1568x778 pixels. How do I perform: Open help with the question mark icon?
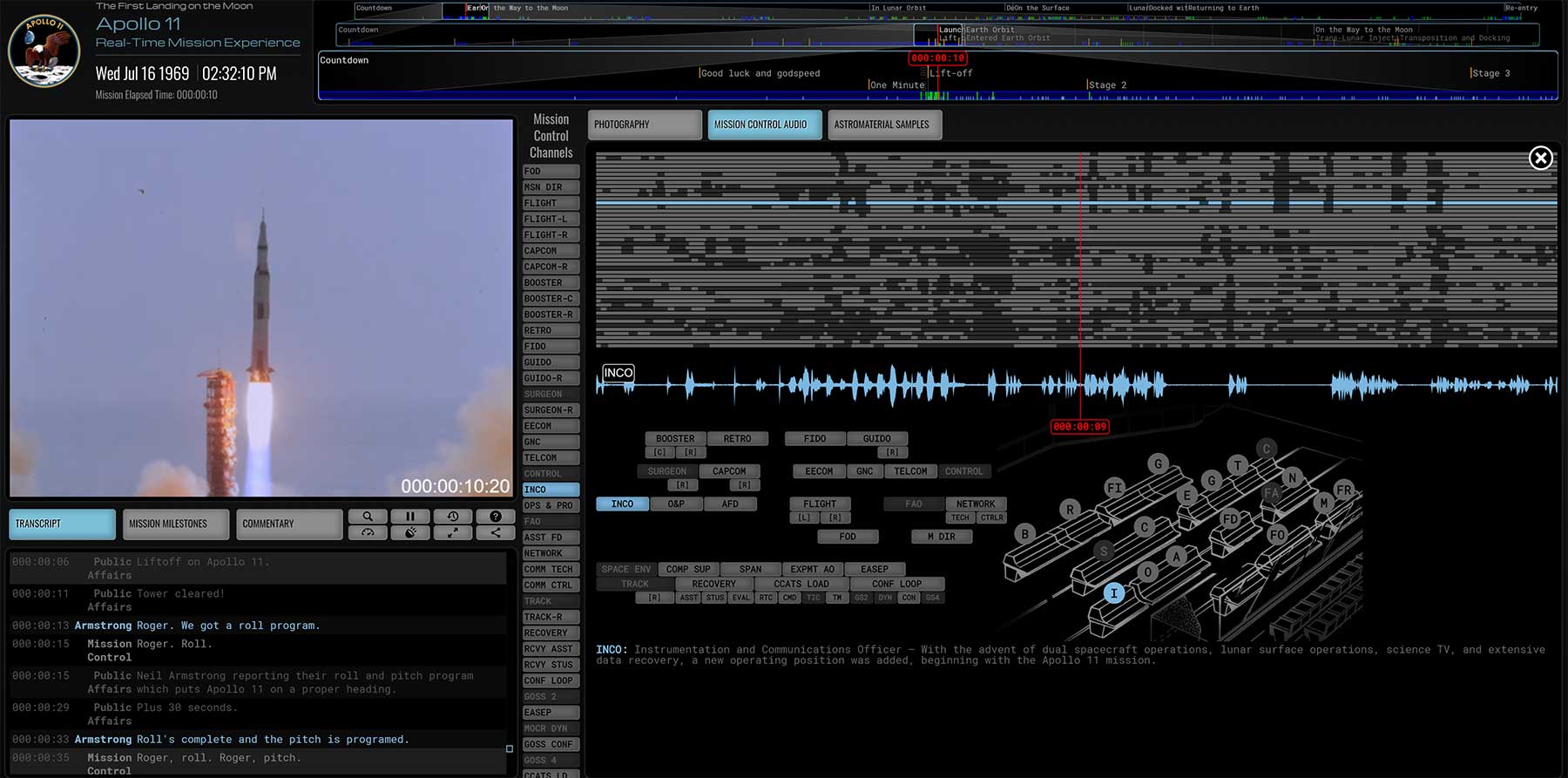point(495,517)
